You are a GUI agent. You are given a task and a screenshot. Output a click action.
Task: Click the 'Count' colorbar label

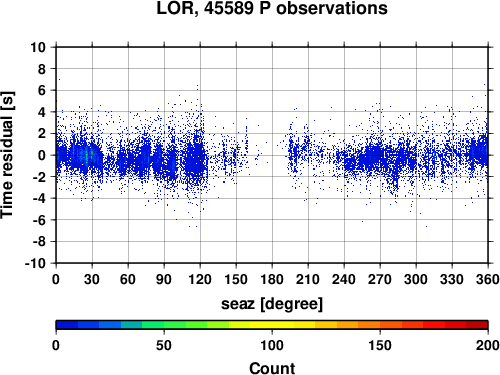click(272, 368)
